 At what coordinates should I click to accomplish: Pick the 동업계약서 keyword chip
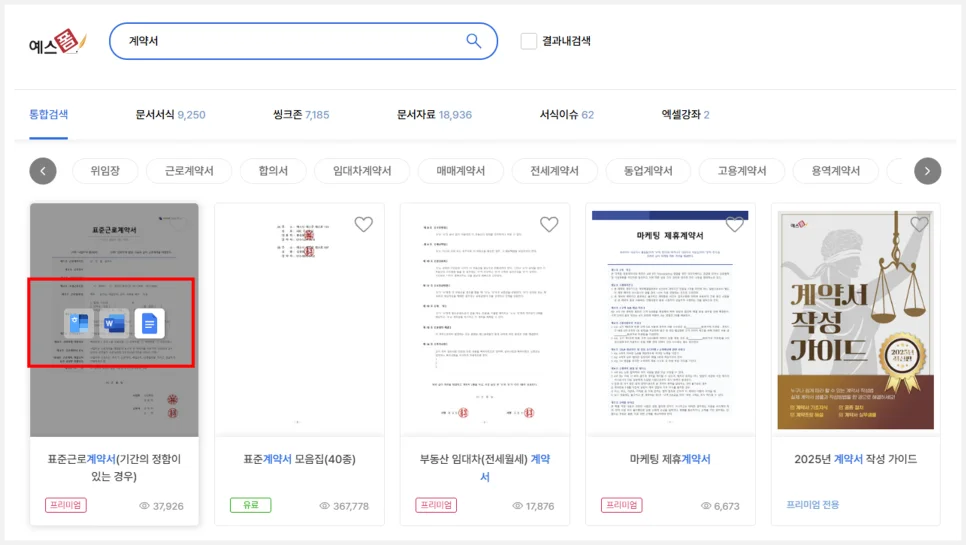pos(647,171)
